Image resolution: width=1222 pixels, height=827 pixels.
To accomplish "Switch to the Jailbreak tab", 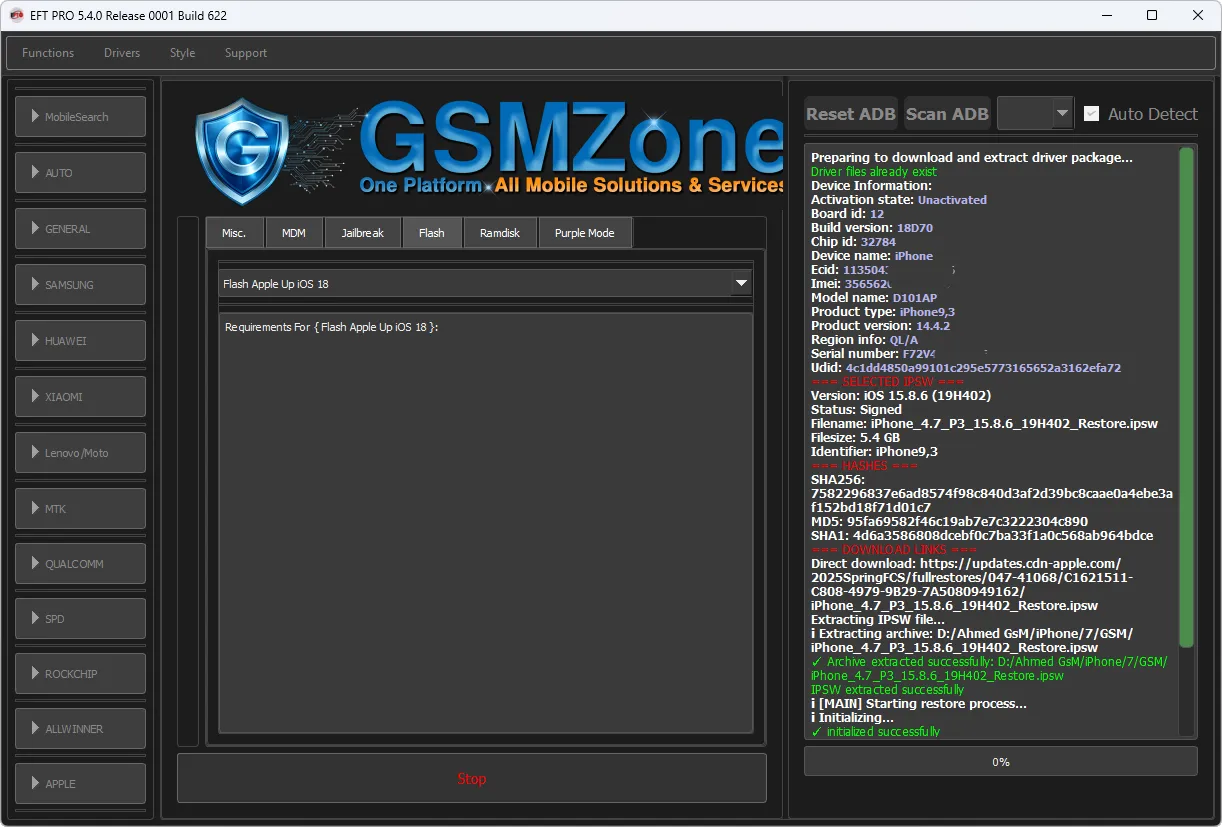I will [x=362, y=233].
